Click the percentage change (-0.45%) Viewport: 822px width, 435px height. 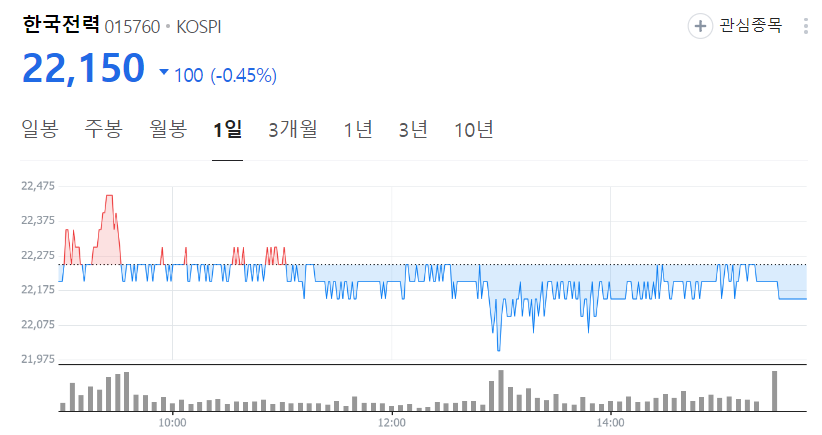(x=244, y=75)
